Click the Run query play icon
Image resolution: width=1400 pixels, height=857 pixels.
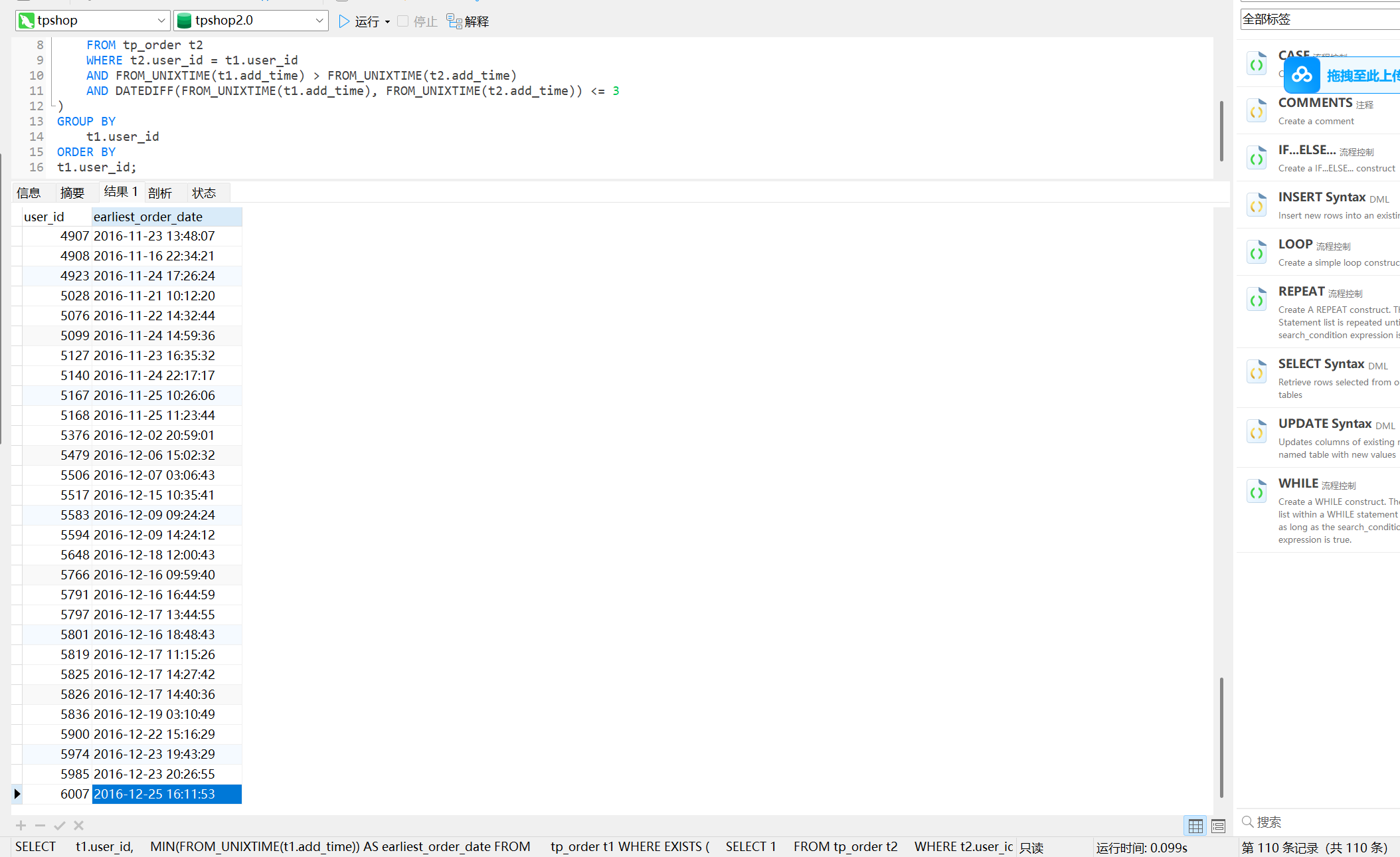(x=344, y=21)
